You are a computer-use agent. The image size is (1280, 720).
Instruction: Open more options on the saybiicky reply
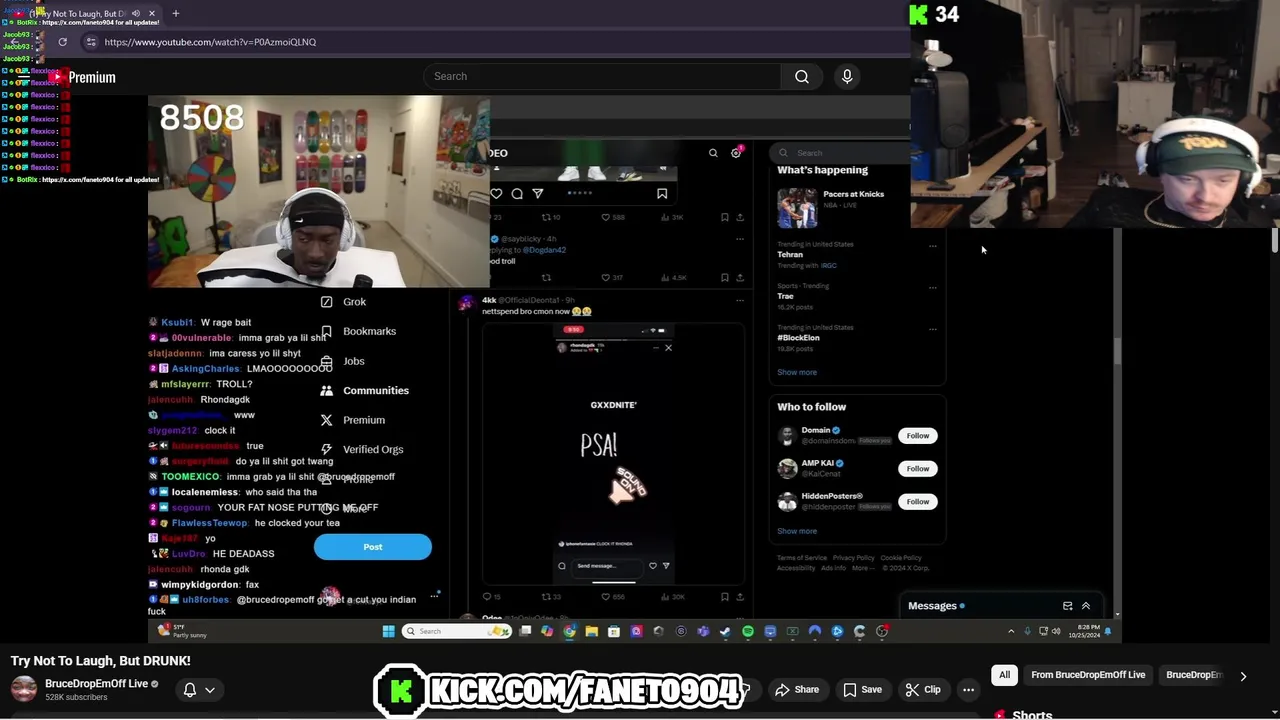pos(740,239)
